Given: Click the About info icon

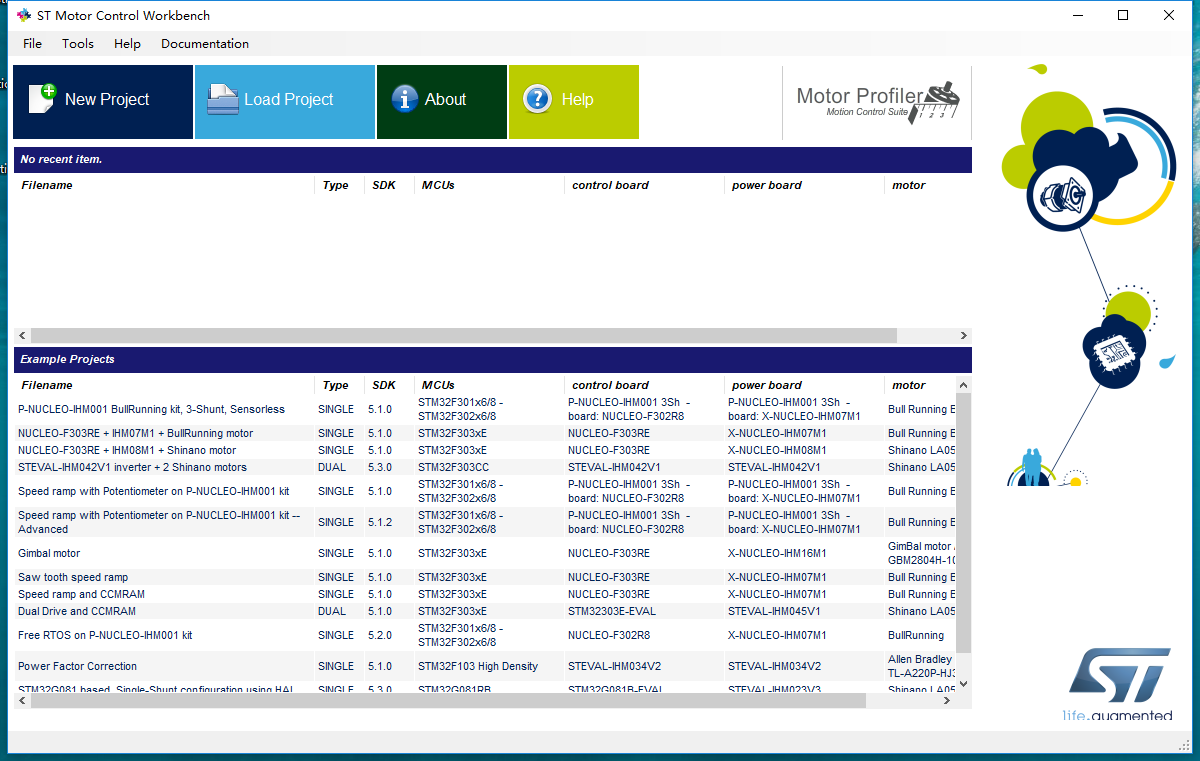Looking at the screenshot, I should coord(405,99).
